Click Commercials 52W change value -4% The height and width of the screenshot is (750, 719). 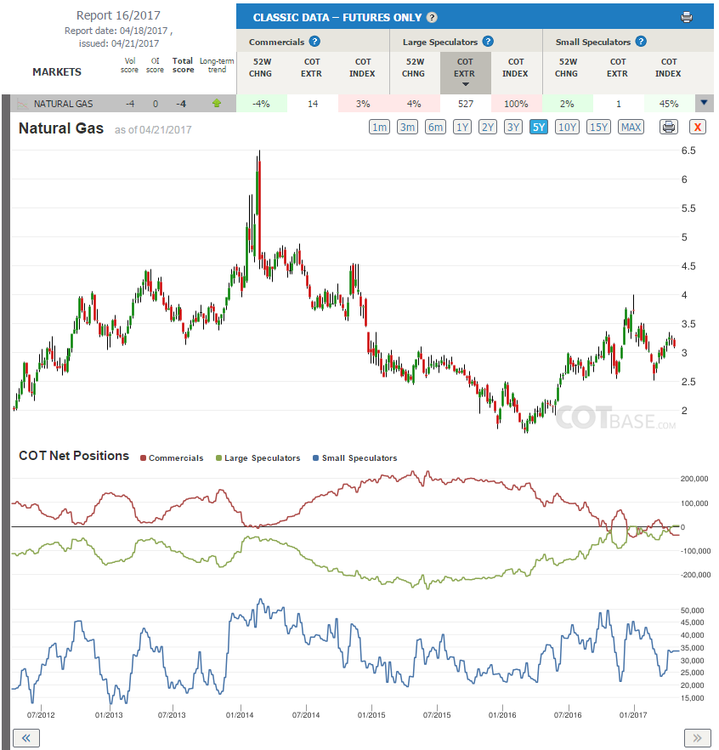click(x=262, y=104)
